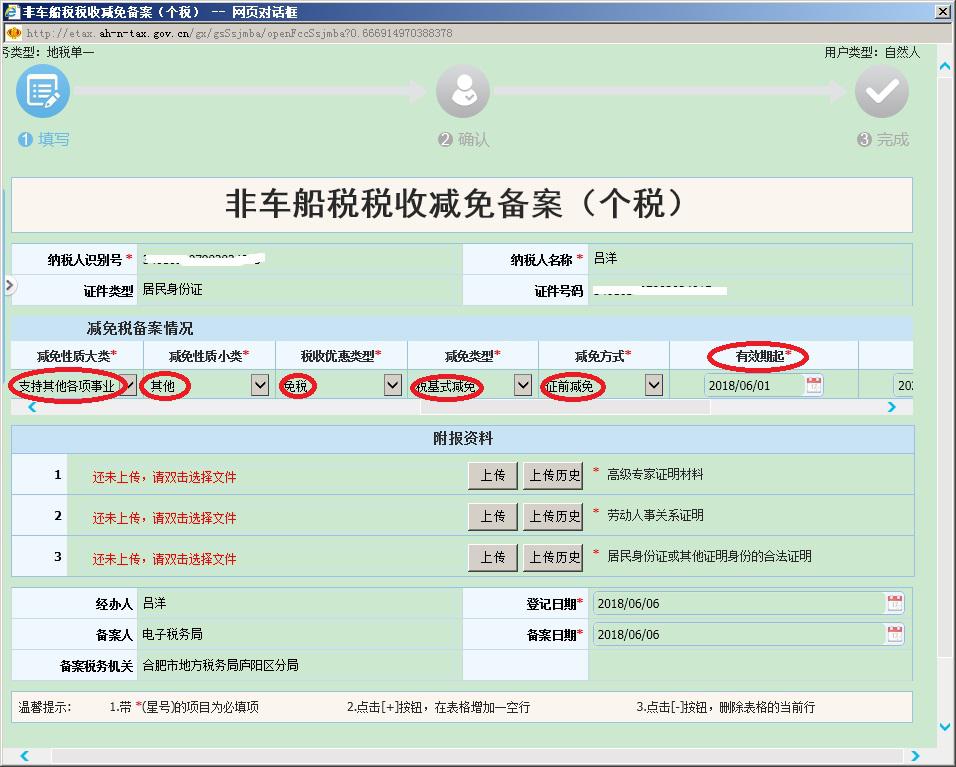Expand the left side panel arrow
Image resolution: width=956 pixels, height=767 pixels.
(9, 285)
